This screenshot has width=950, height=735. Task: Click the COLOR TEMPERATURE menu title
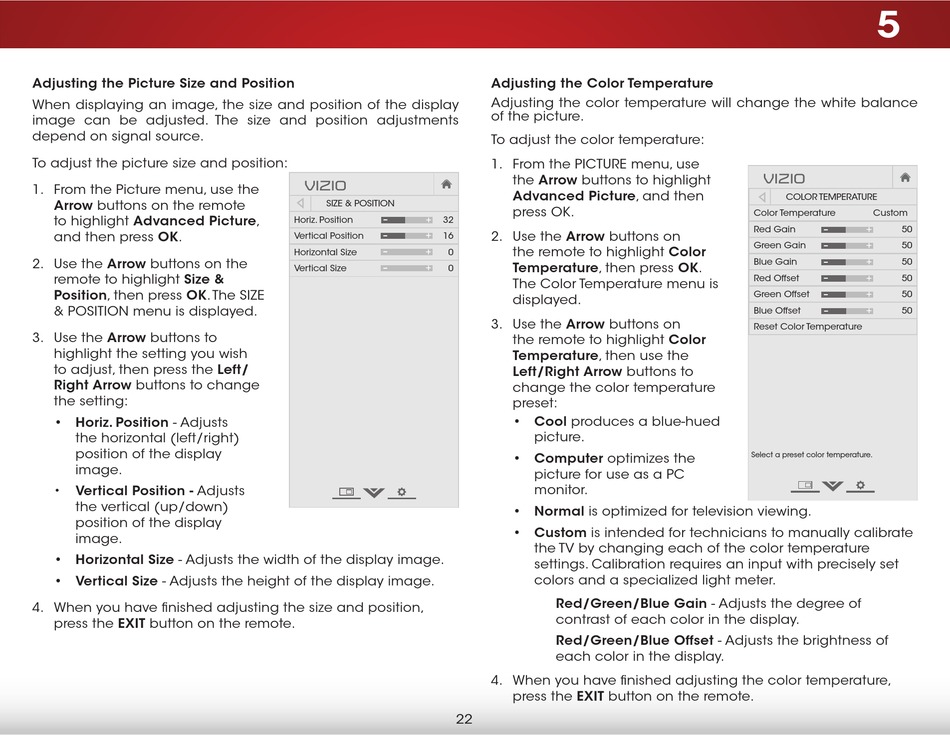pos(831,196)
